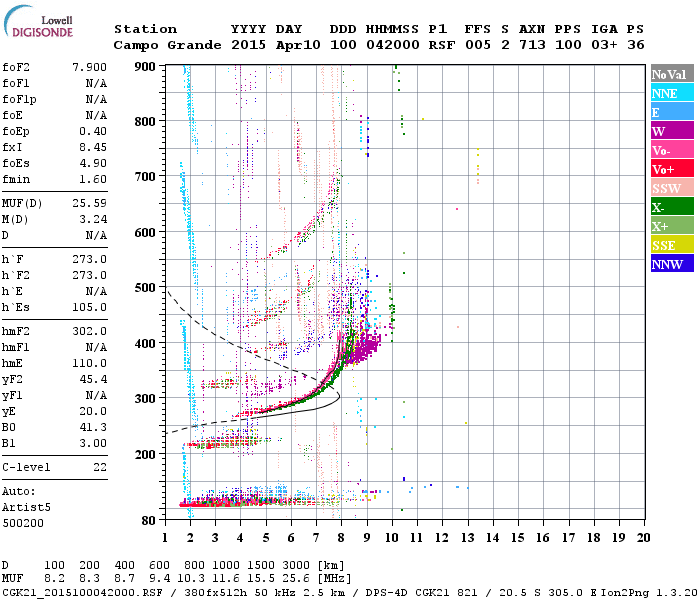Image resolution: width=700 pixels, height=600 pixels.
Task: Click the Apr10 date in header
Action: [298, 45]
